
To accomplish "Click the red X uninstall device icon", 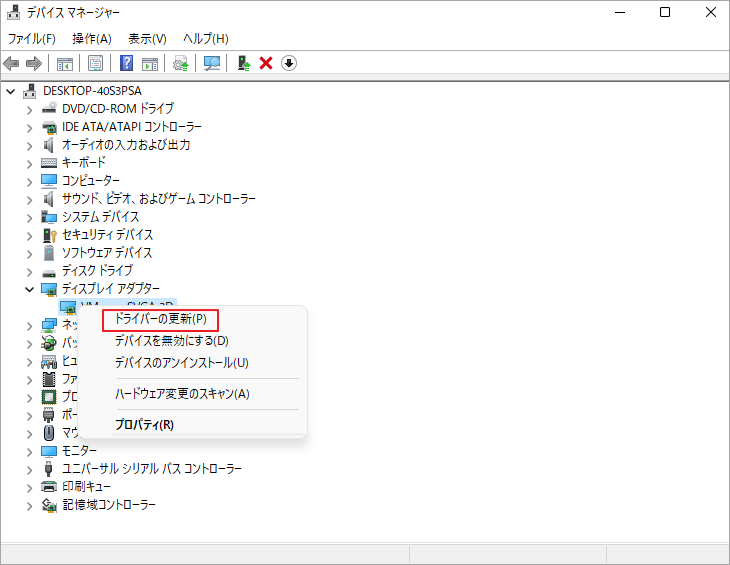I will click(266, 63).
